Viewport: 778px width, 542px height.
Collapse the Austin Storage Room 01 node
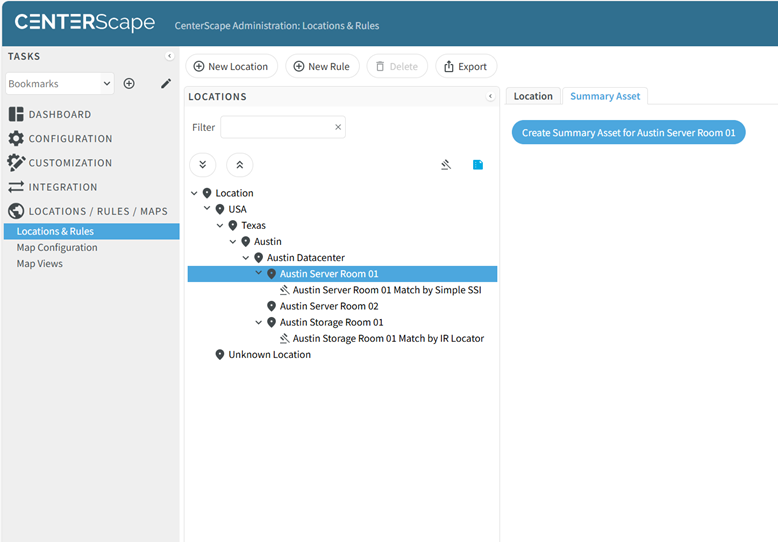[259, 323]
